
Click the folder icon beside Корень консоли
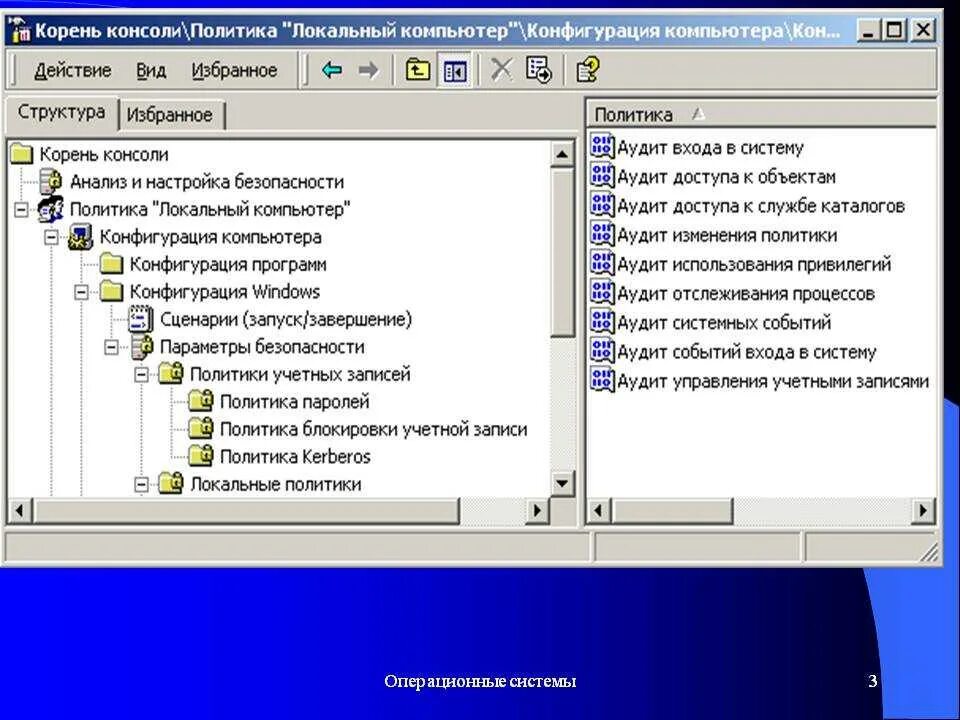point(21,154)
